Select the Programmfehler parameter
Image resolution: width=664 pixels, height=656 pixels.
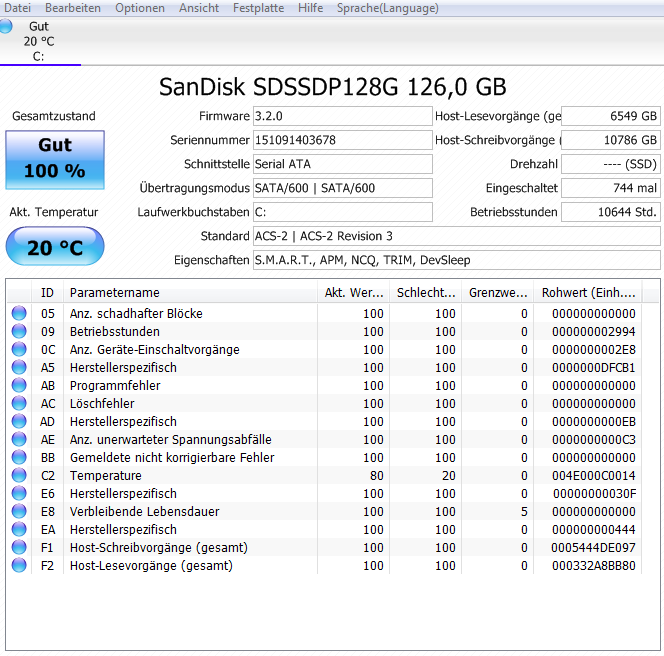click(115, 386)
